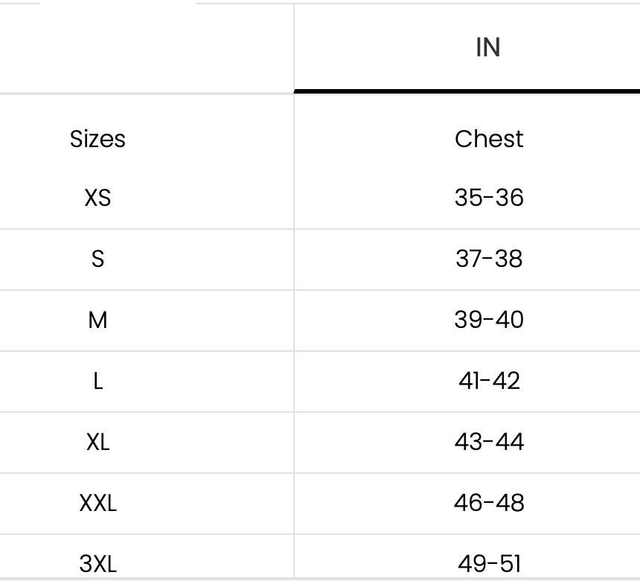Viewport: 640px width, 583px height.
Task: Pick the 43-44 chest measurement cell
Action: tap(489, 442)
